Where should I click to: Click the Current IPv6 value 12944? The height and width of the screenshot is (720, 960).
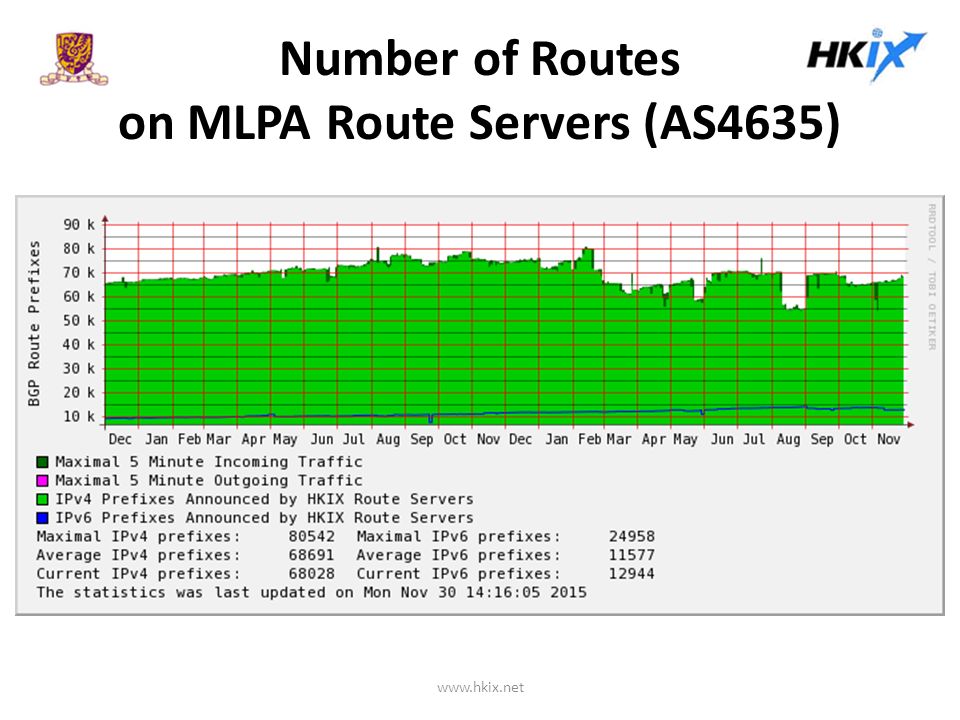(x=632, y=574)
